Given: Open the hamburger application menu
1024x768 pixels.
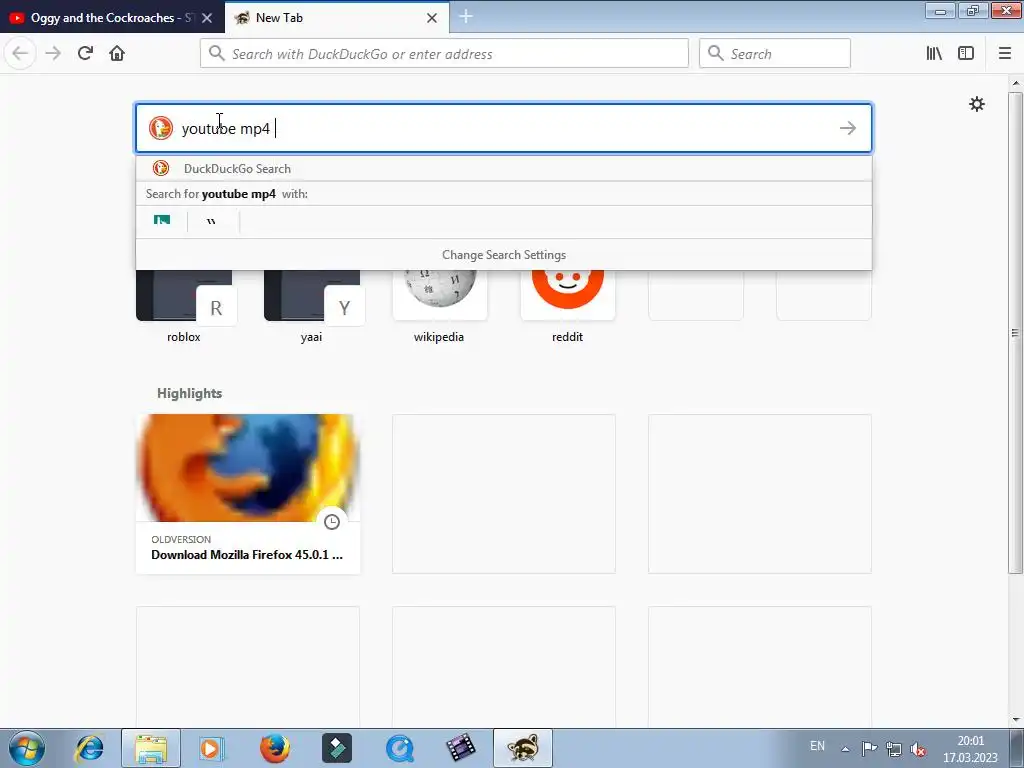Looking at the screenshot, I should point(1004,53).
